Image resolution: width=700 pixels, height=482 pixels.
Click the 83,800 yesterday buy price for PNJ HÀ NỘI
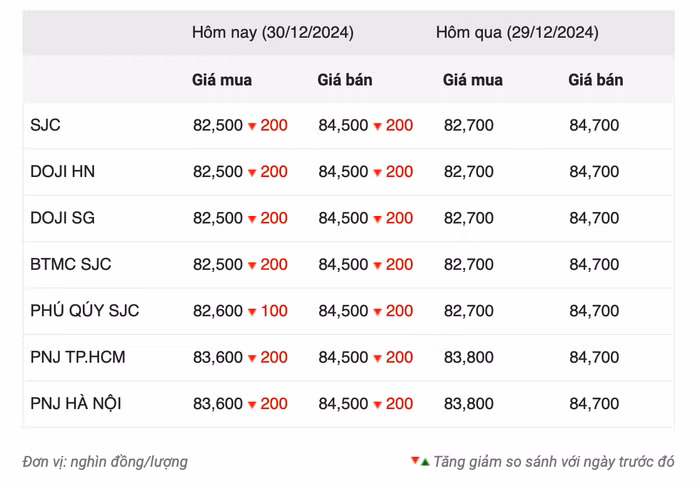pos(468,404)
